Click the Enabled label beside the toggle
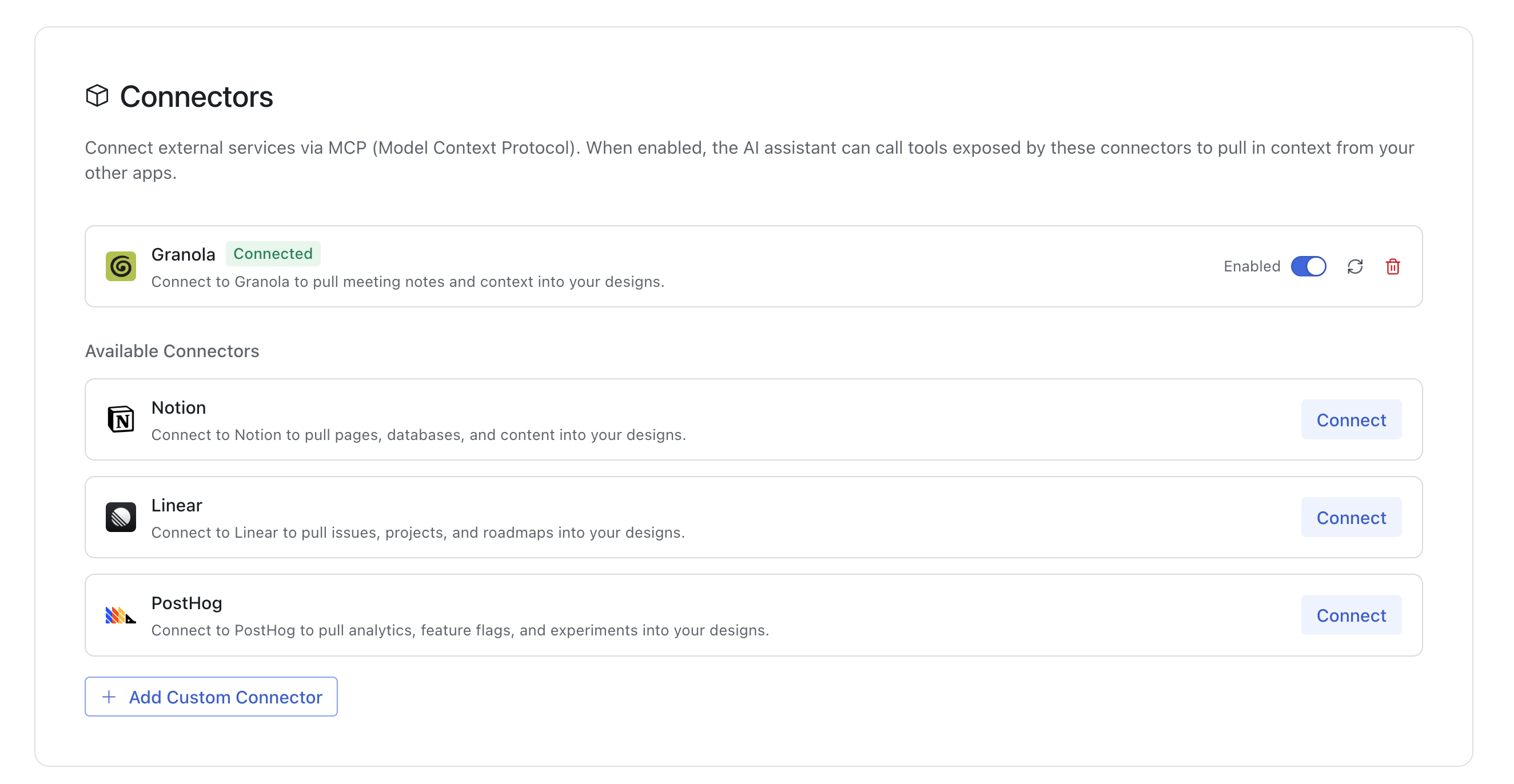Image resolution: width=1514 pixels, height=784 pixels. pyautogui.click(x=1252, y=267)
